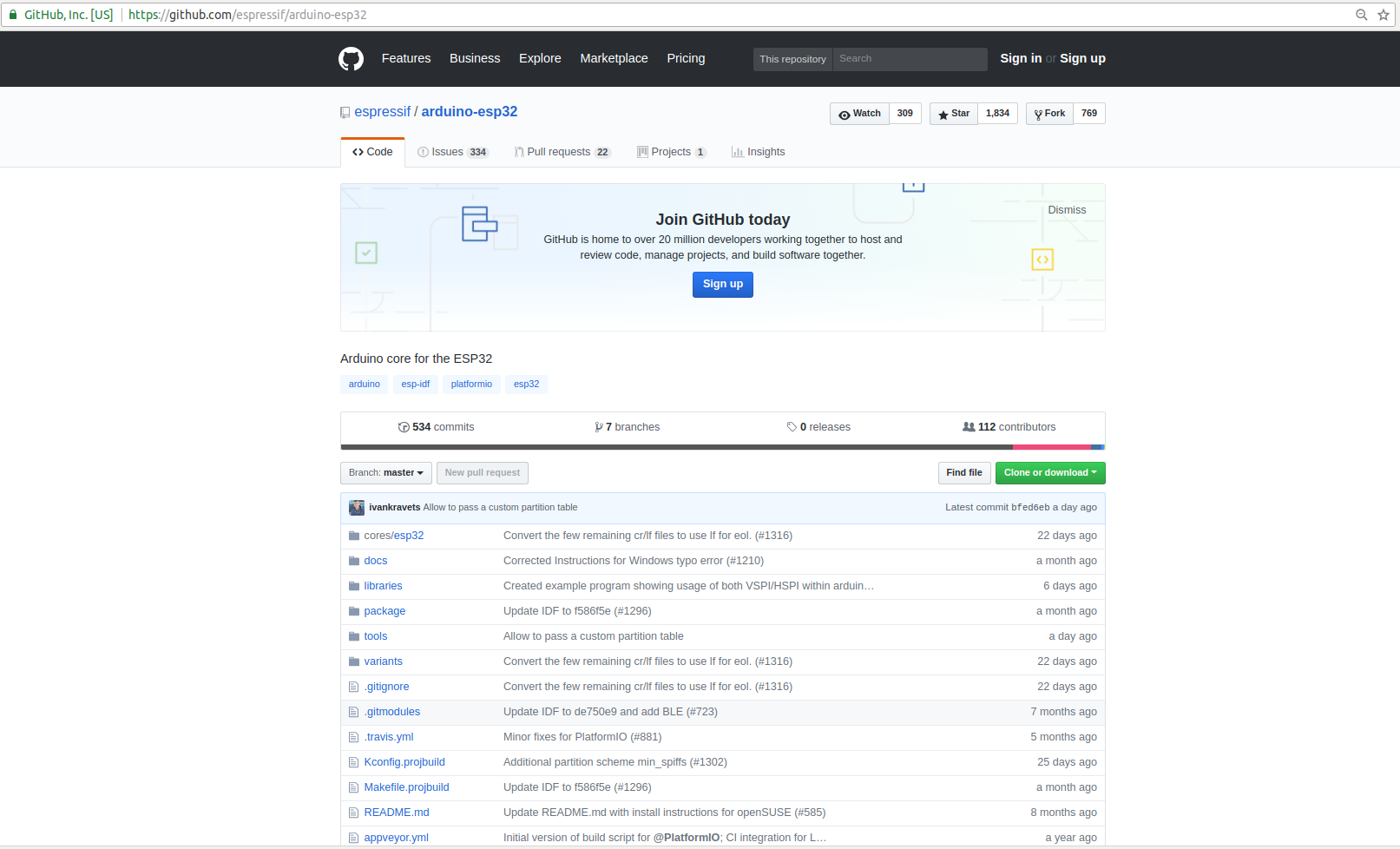The width and height of the screenshot is (1400, 849).
Task: Click file icon next to README.md
Action: pyautogui.click(x=353, y=813)
